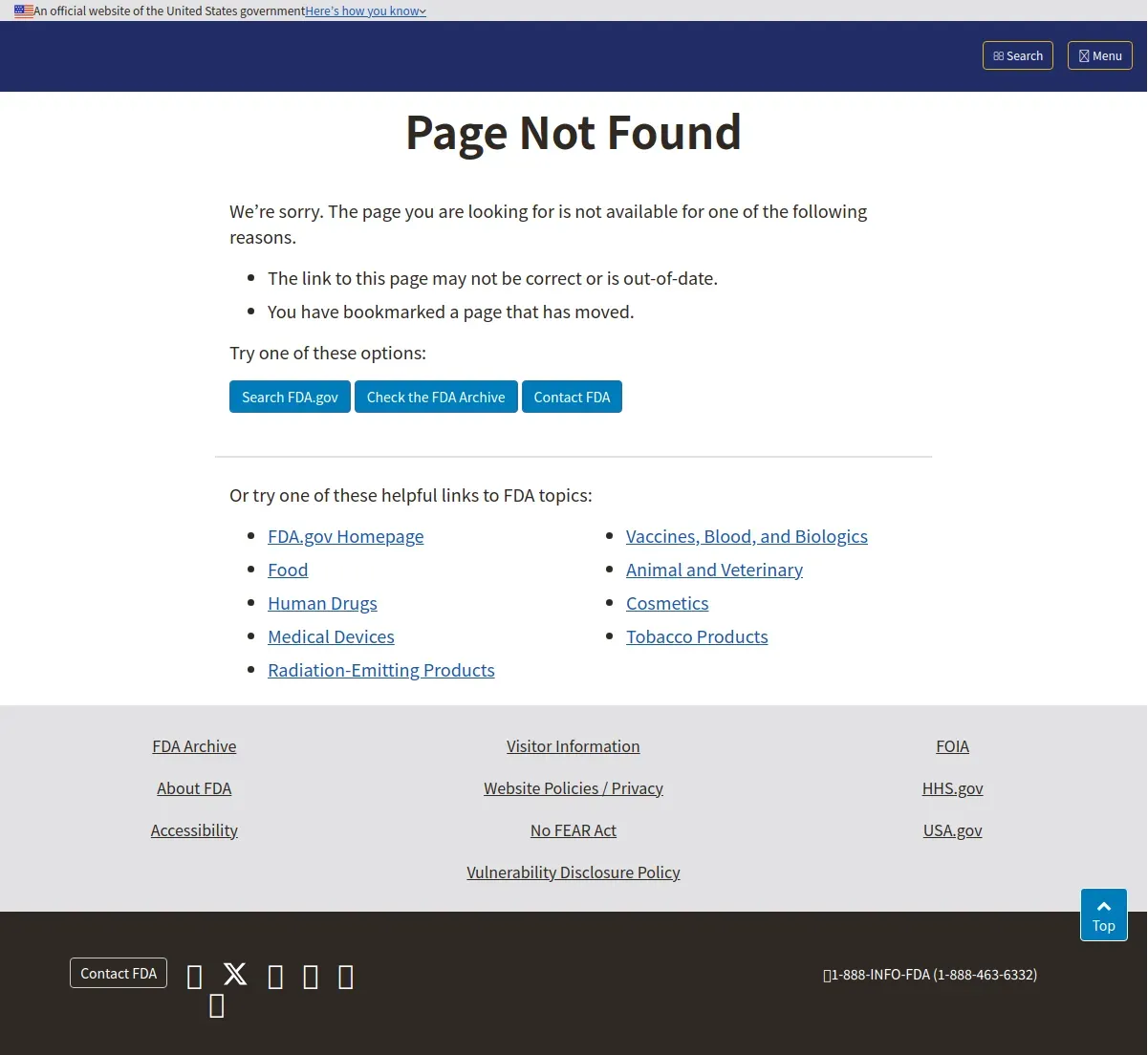This screenshot has height=1055, width=1148.
Task: Click the FDA Archive footer link
Action: tap(194, 746)
